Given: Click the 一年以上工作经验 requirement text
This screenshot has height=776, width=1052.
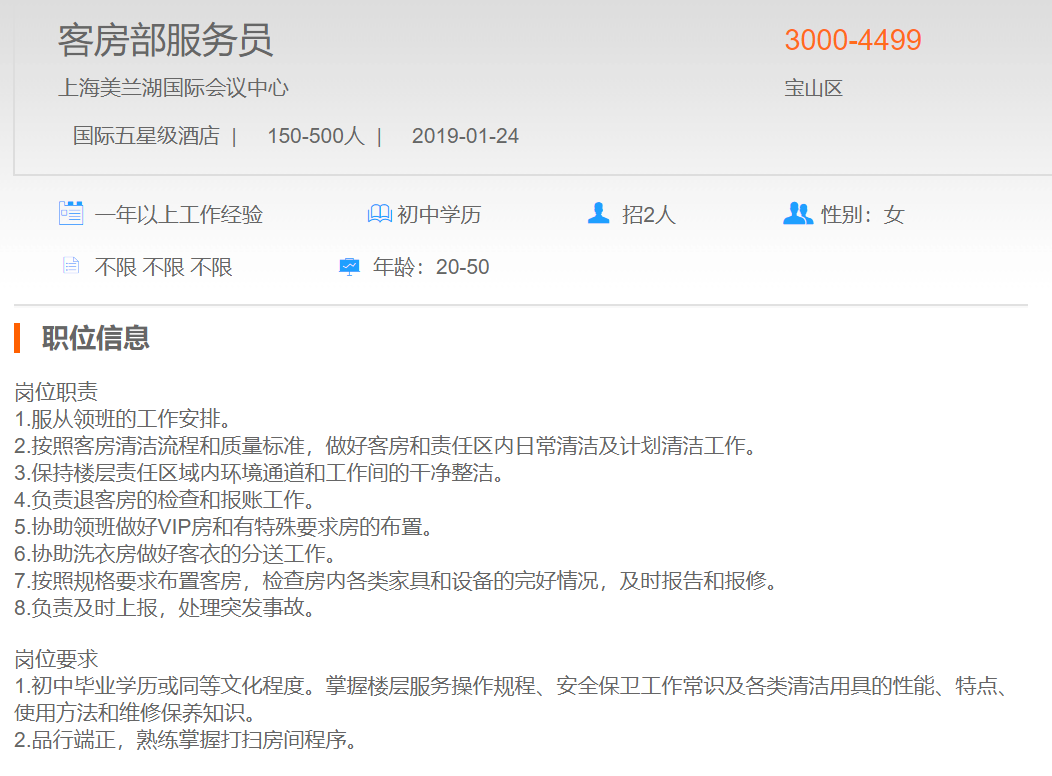Looking at the screenshot, I should pyautogui.click(x=178, y=214).
